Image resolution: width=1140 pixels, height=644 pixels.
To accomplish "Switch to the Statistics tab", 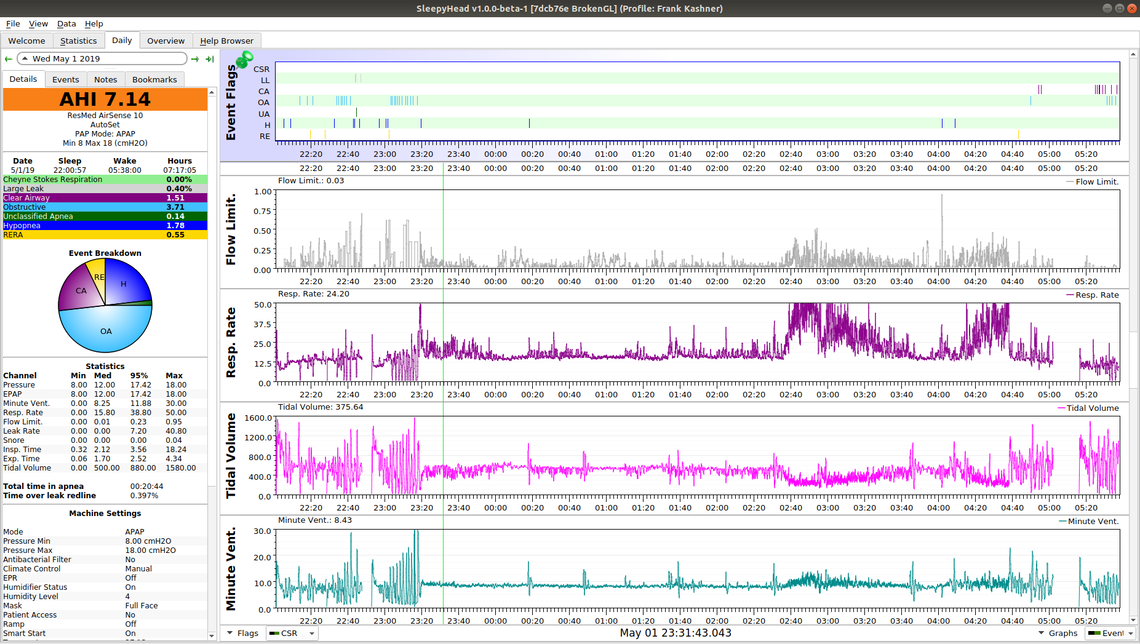I will click(x=78, y=41).
